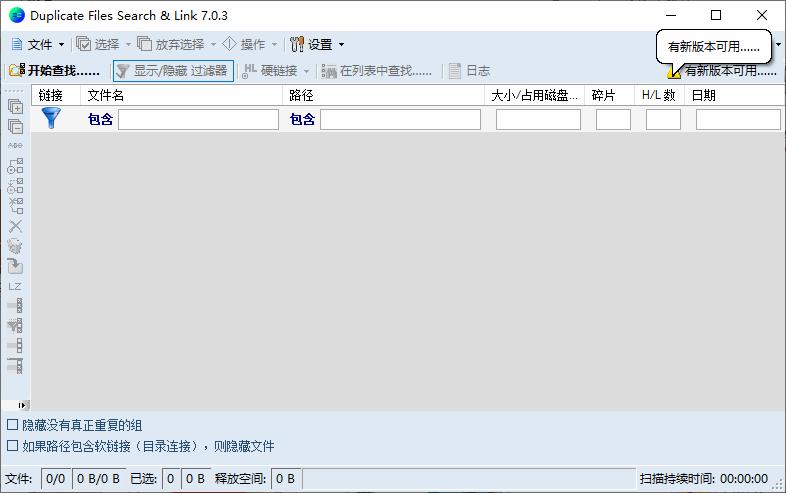Click the 开始查找 folder search icon
This screenshot has height=493, width=786.
[x=17, y=71]
